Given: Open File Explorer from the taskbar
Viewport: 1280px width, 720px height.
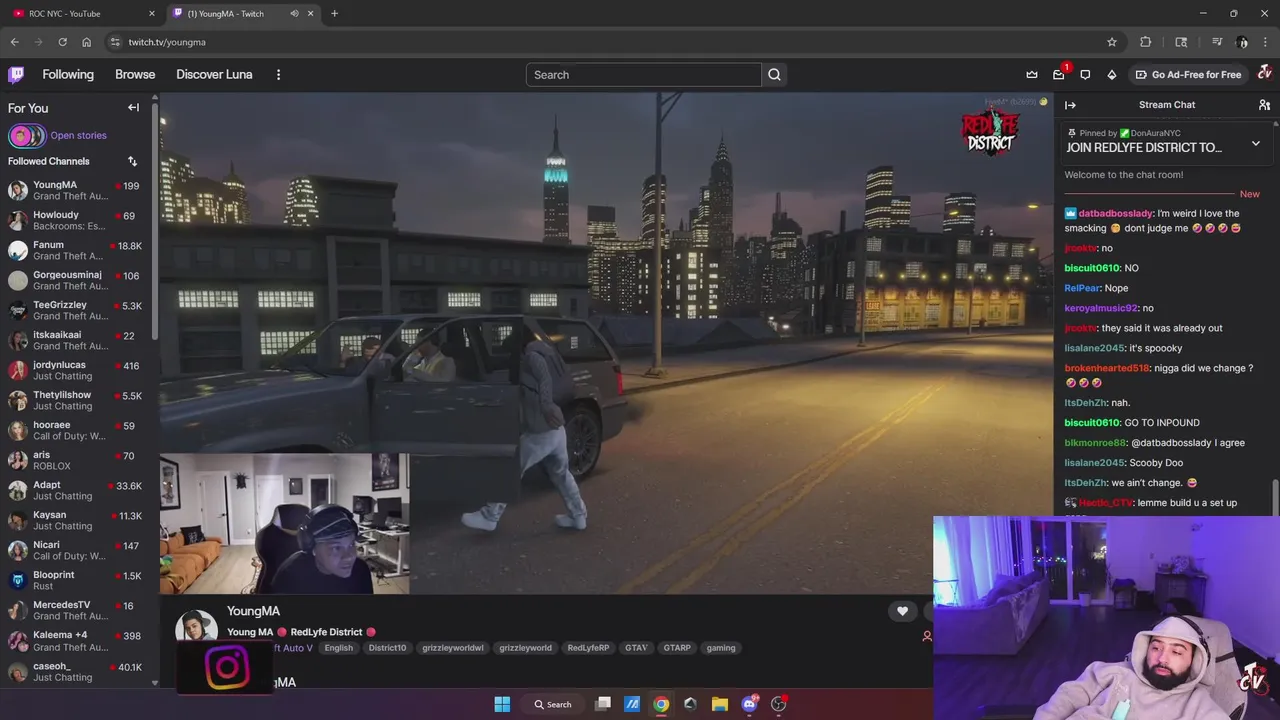Looking at the screenshot, I should tap(719, 704).
